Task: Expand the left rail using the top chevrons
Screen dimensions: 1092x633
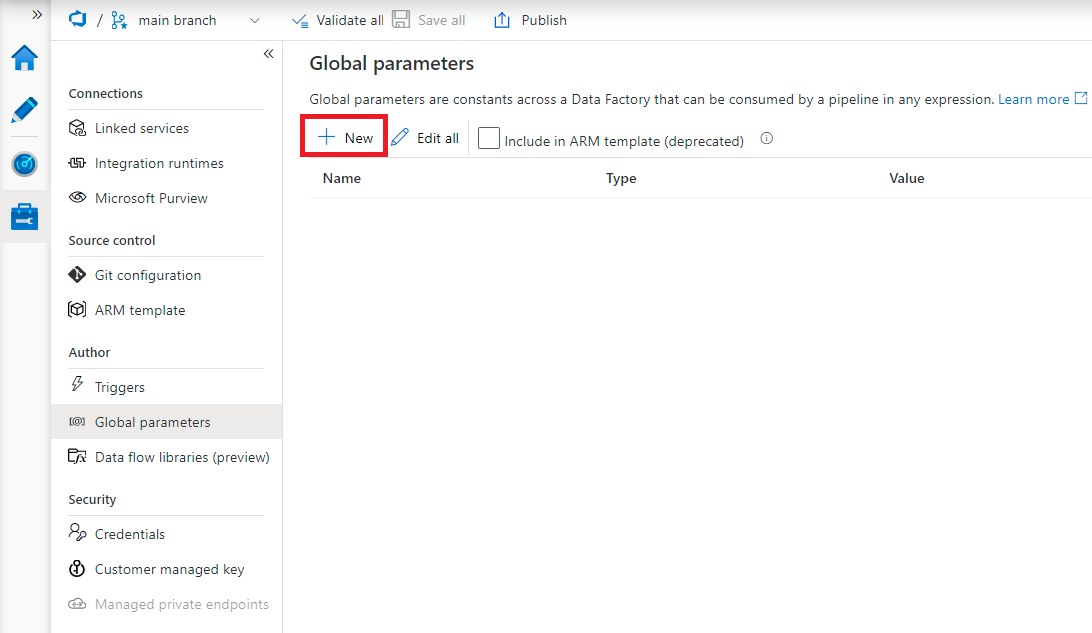Action: coord(36,13)
